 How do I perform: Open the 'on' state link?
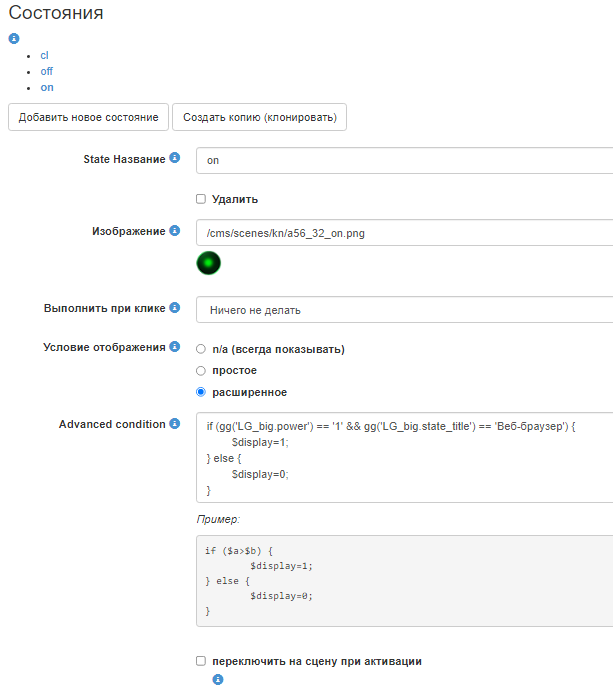pos(46,87)
